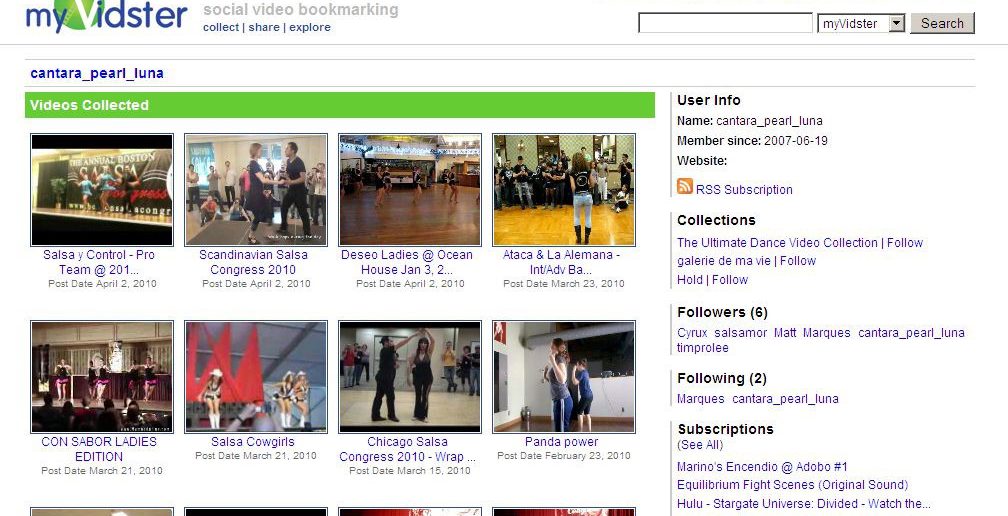Follow The Ultimate Dance Video Collection
This screenshot has height=516, width=1008.
pos(905,243)
